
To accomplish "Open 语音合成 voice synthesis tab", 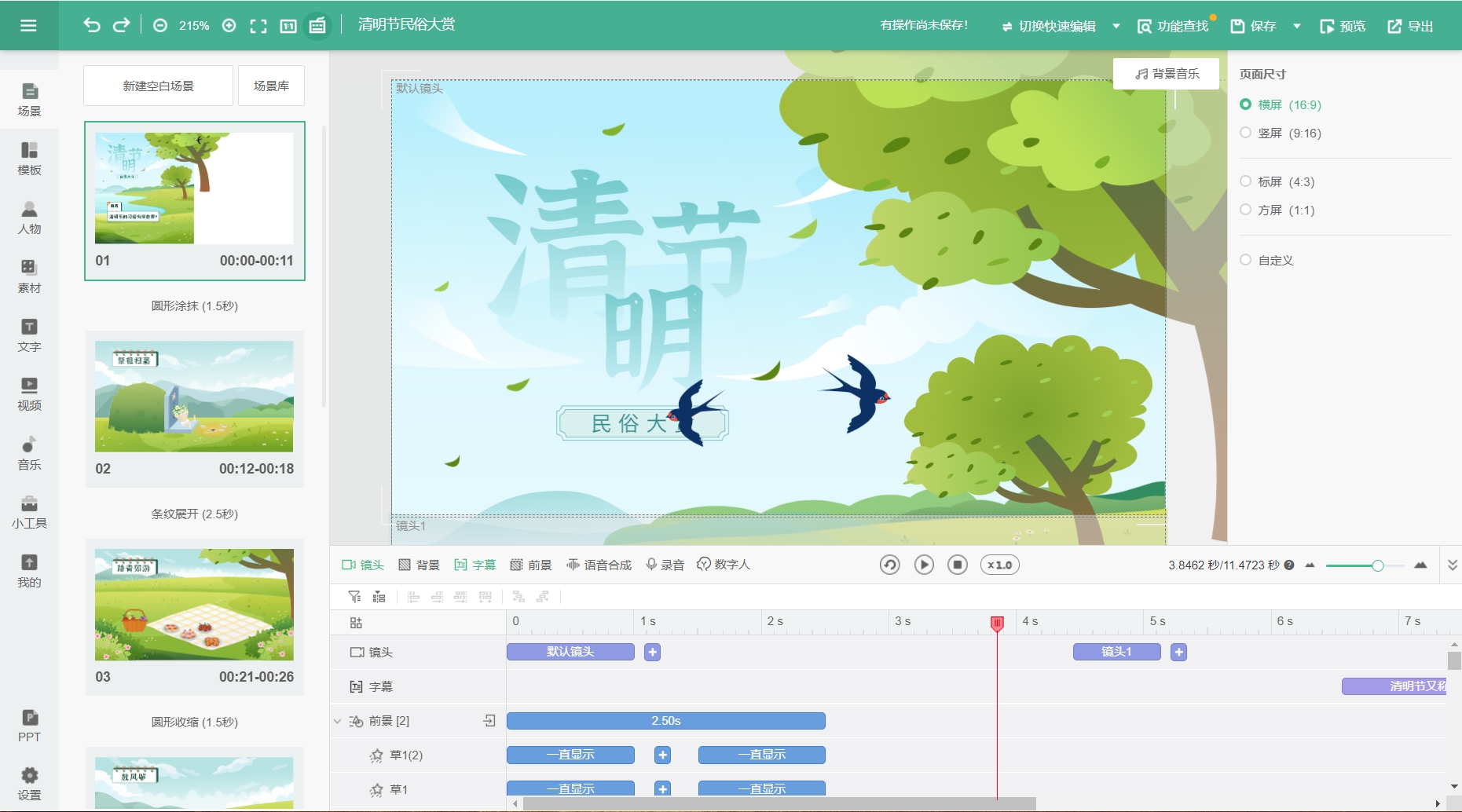I will pos(599,565).
